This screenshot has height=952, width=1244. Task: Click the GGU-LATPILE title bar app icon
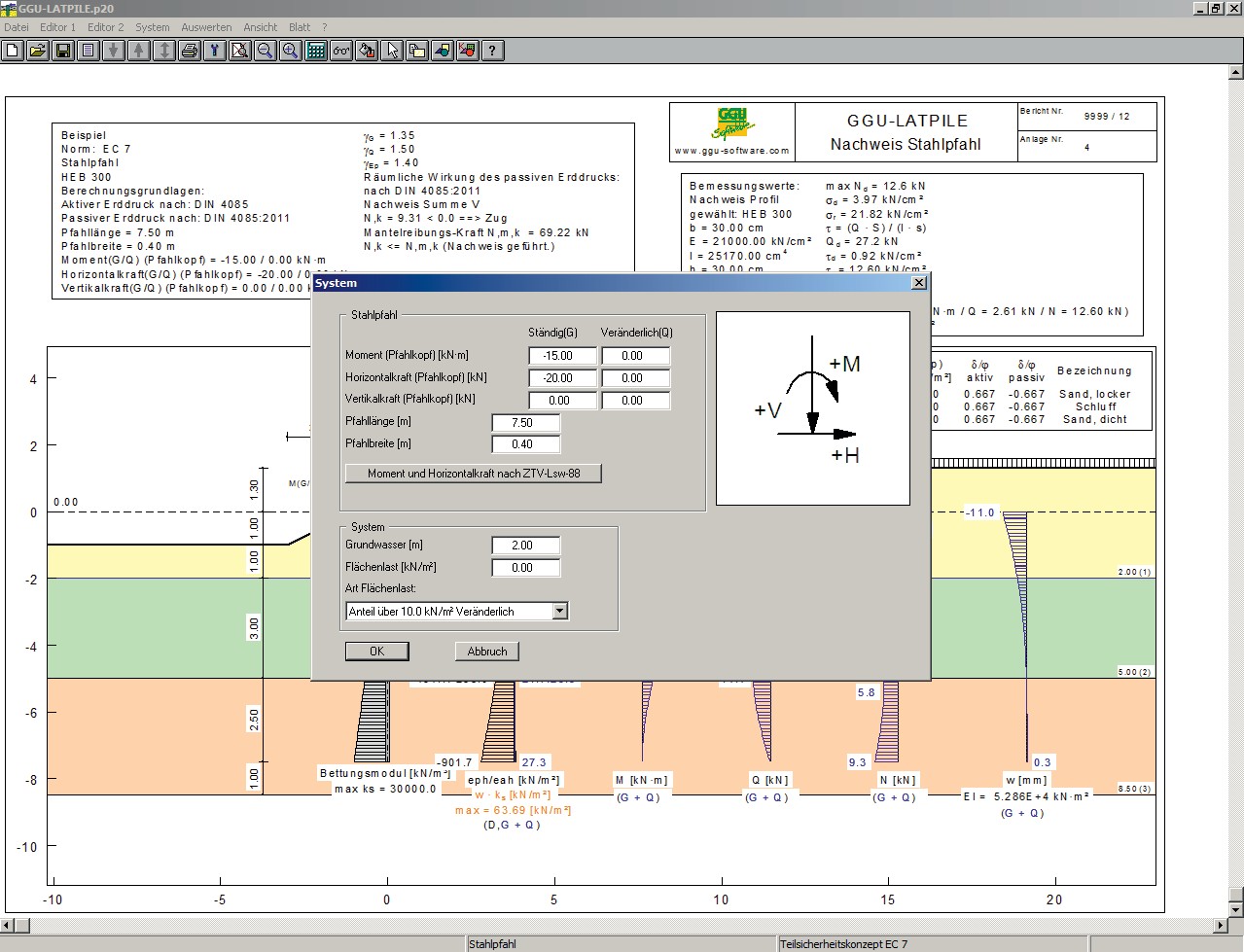(x=9, y=8)
